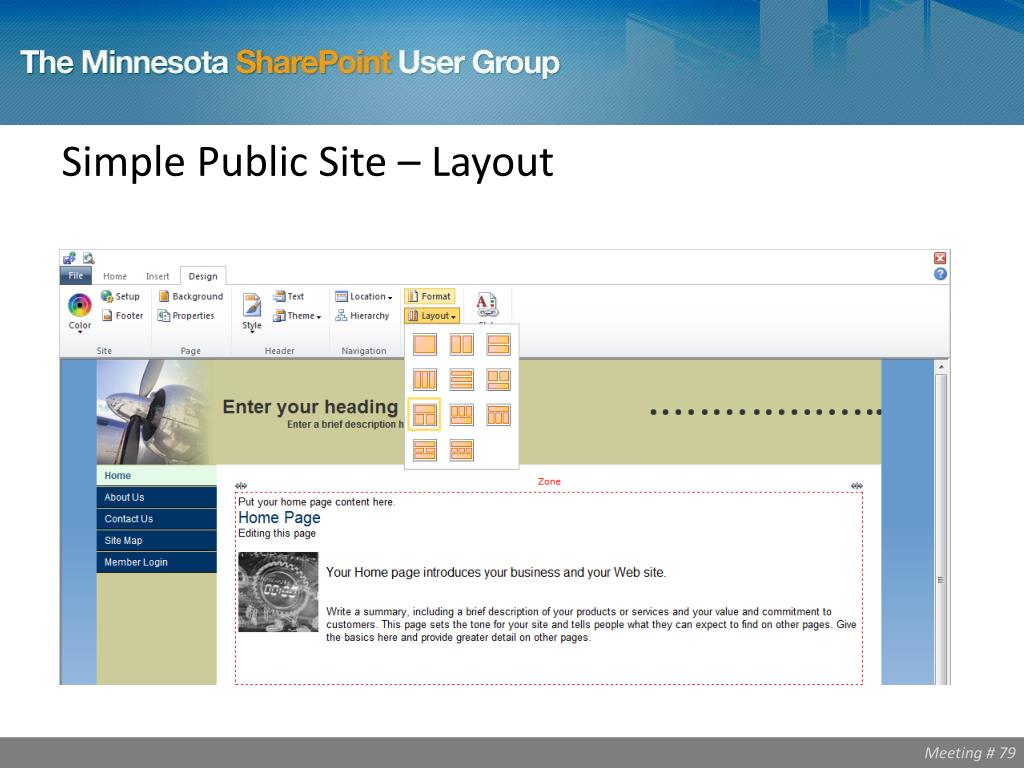Select the three-row layout
This screenshot has width=1024, height=768.
[462, 379]
